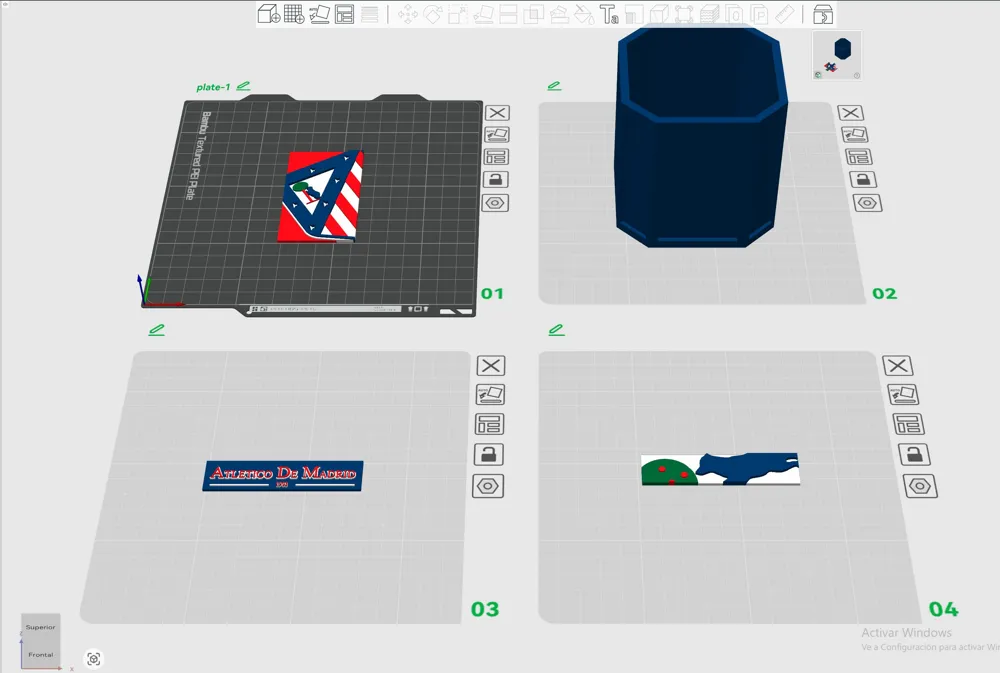Viewport: 1000px width, 673px height.
Task: Edit plate 03 name pencil icon
Action: pyautogui.click(x=157, y=330)
